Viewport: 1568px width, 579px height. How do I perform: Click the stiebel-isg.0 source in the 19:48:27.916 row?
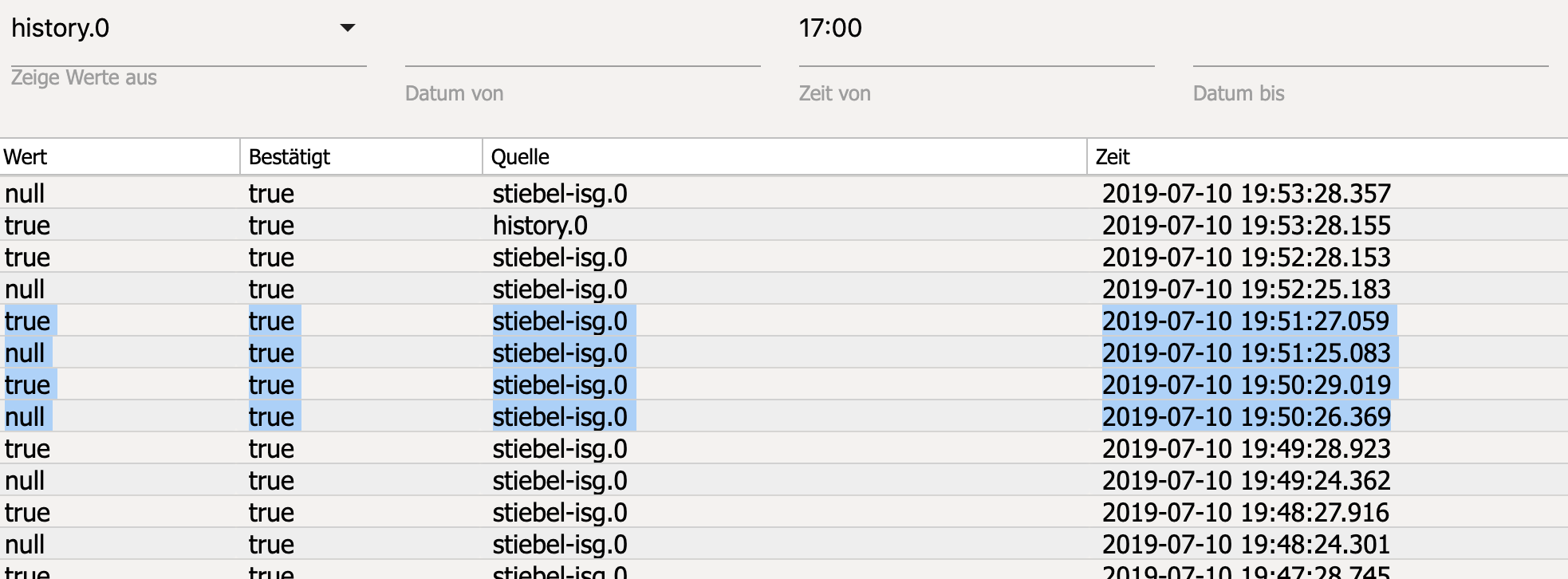pyautogui.click(x=560, y=513)
